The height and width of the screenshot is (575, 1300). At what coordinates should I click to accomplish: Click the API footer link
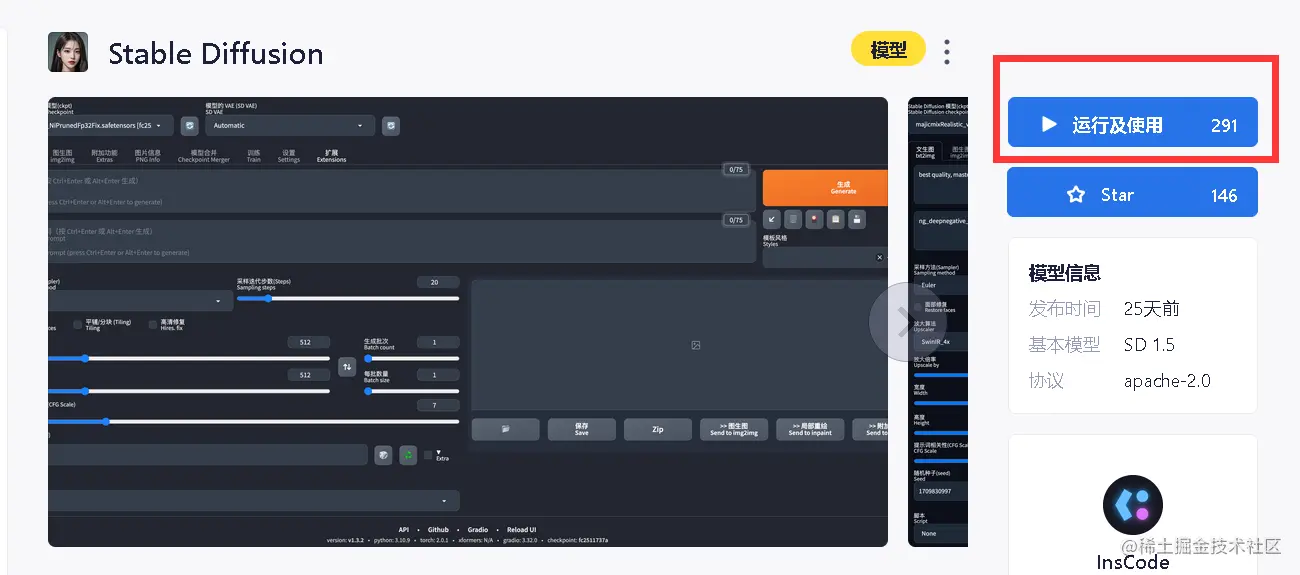pos(404,530)
